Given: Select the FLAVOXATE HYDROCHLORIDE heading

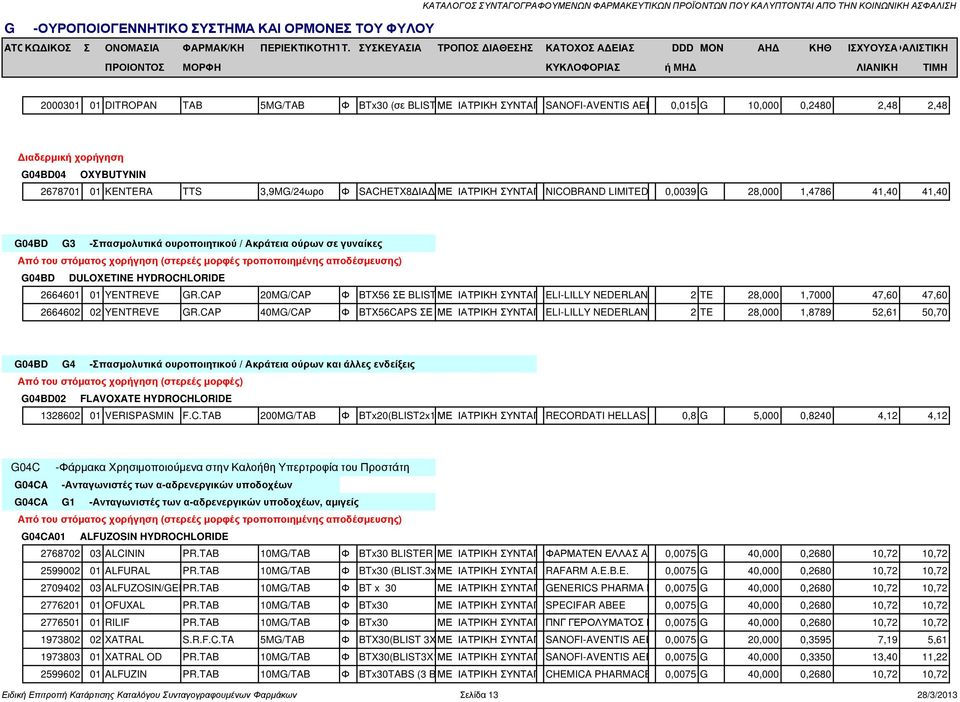Looking at the screenshot, I should pos(156,398).
